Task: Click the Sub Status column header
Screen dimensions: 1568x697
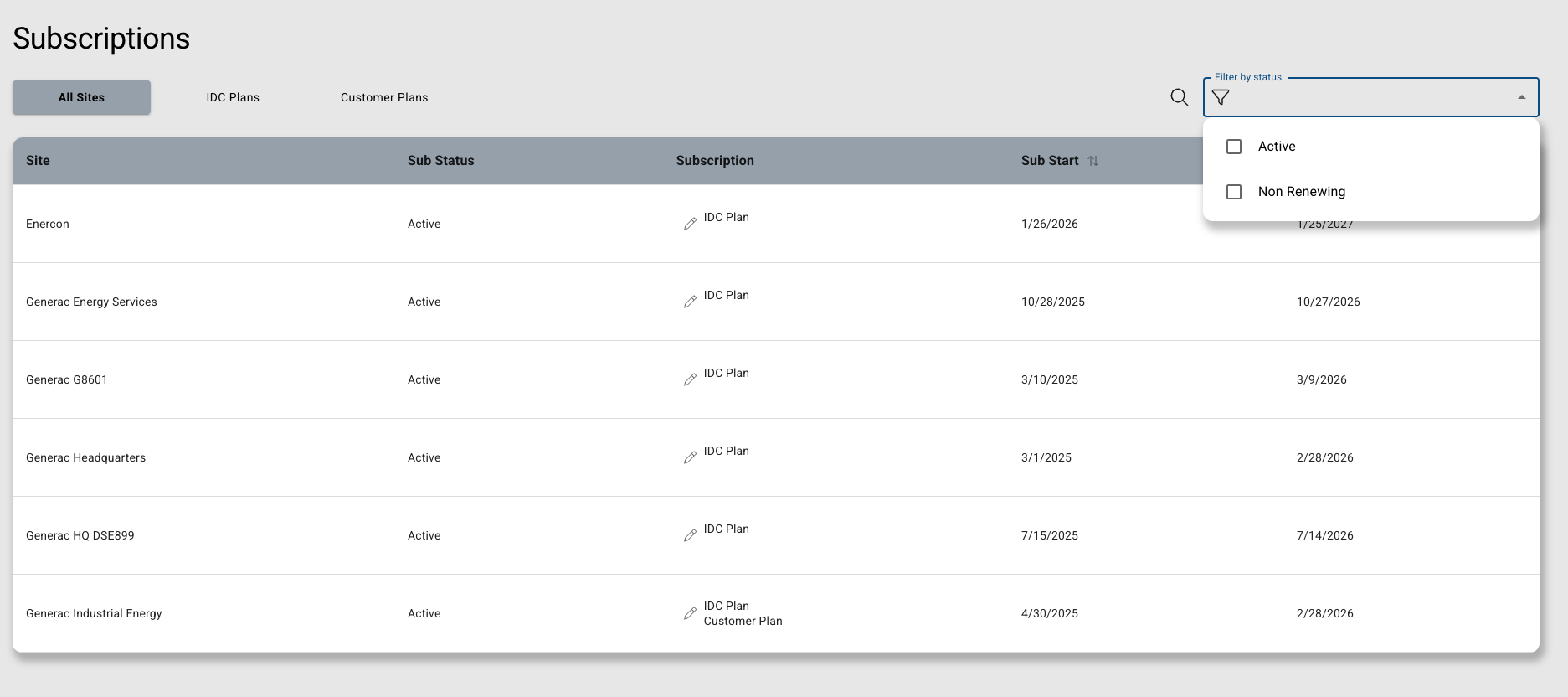Action: (x=440, y=161)
